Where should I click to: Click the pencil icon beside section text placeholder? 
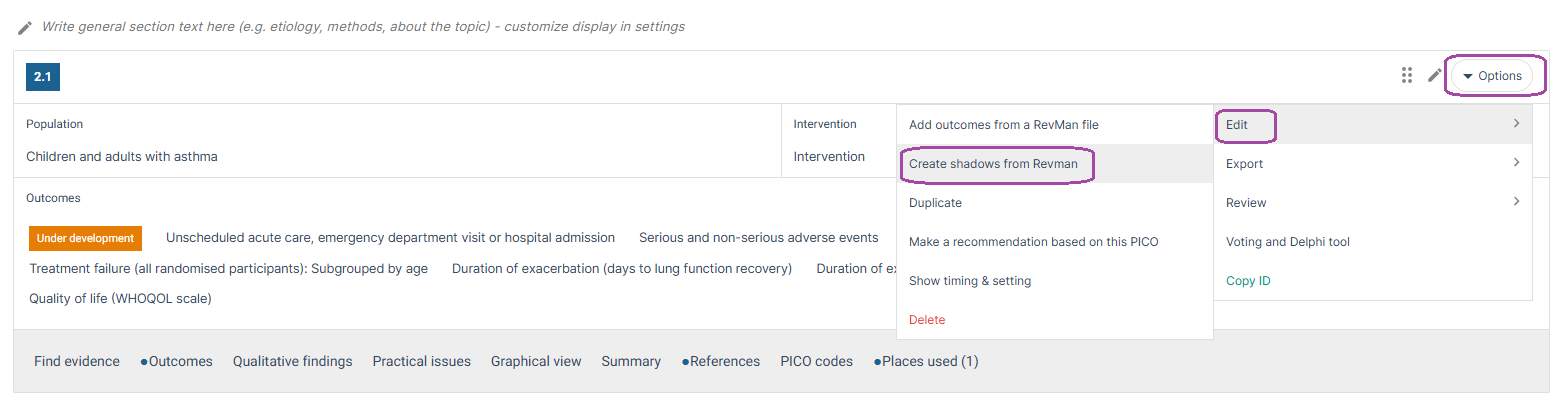pyautogui.click(x=25, y=27)
